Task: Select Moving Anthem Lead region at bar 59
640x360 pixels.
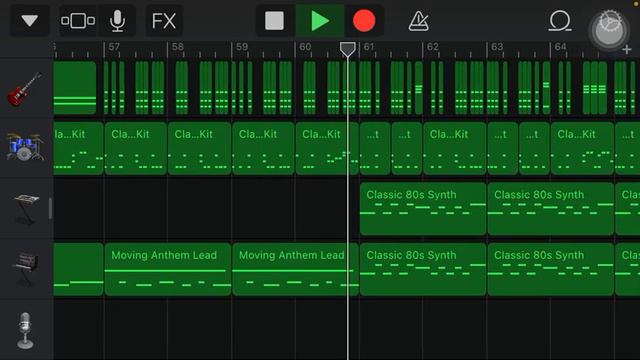Action: coord(295,269)
